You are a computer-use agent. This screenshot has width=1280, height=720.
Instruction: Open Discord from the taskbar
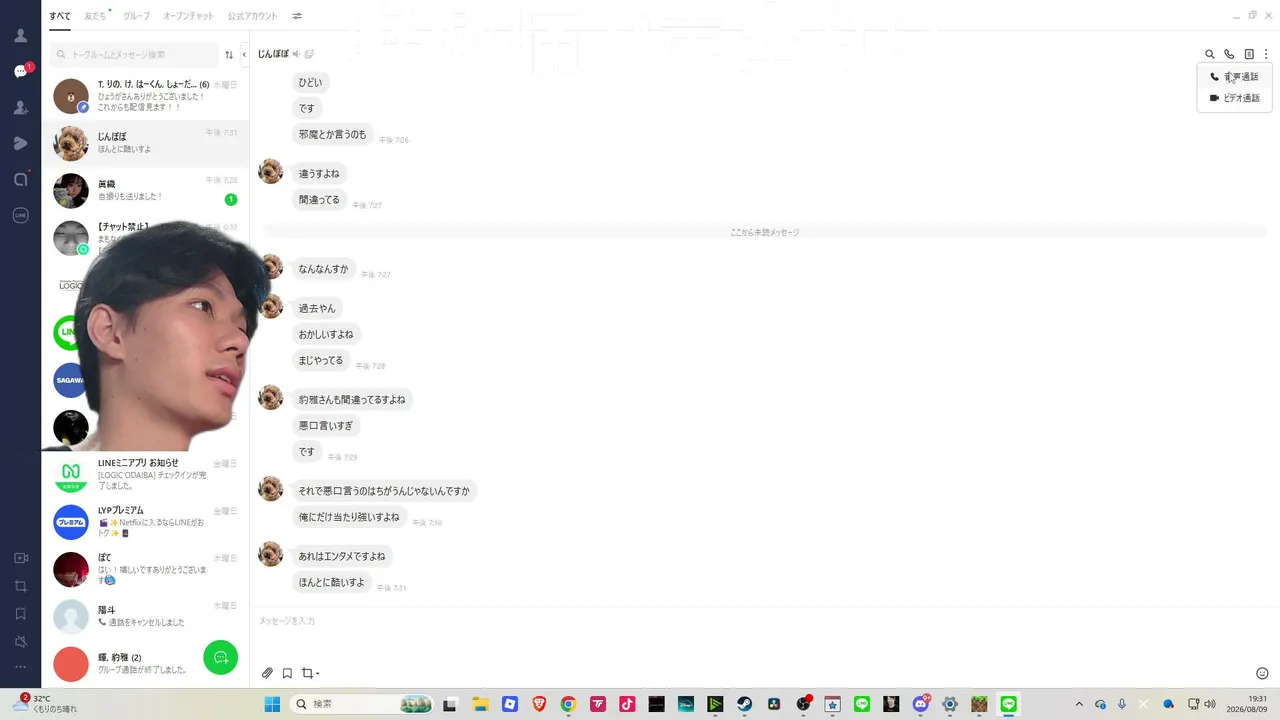[921, 704]
